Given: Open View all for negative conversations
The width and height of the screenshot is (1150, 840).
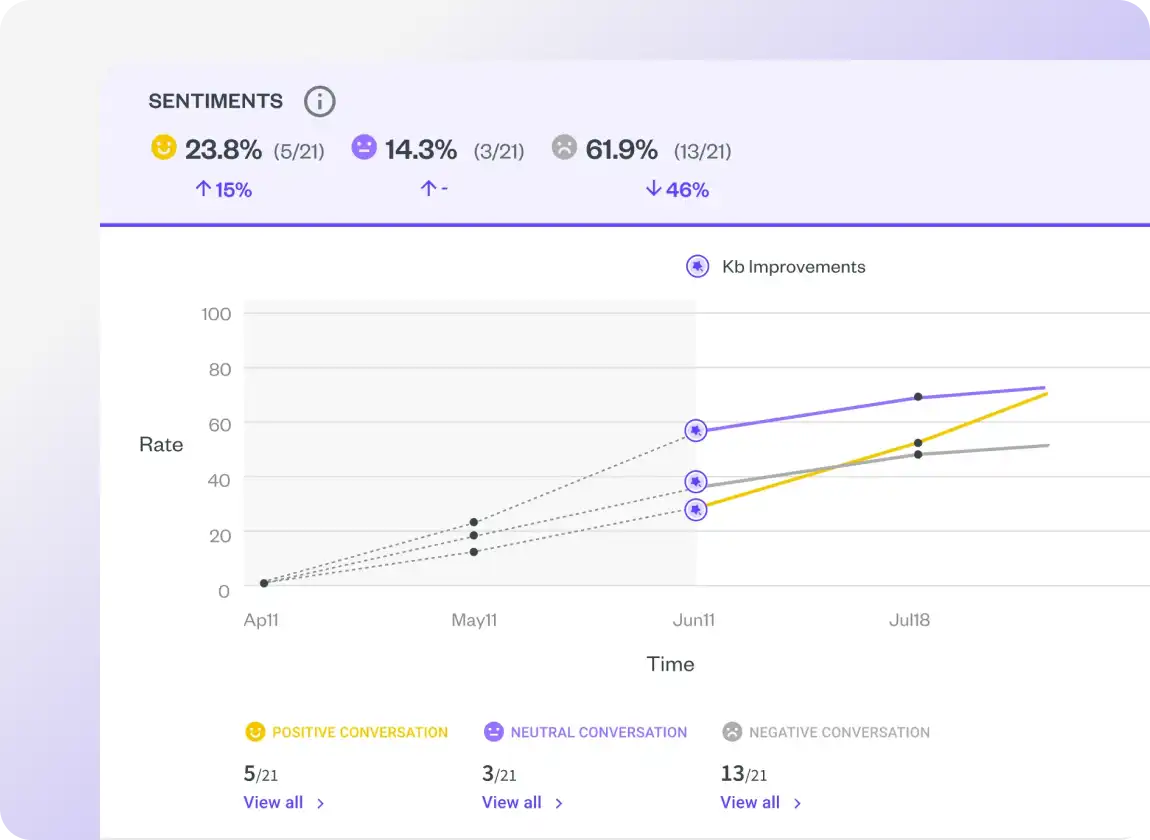Looking at the screenshot, I should (761, 802).
